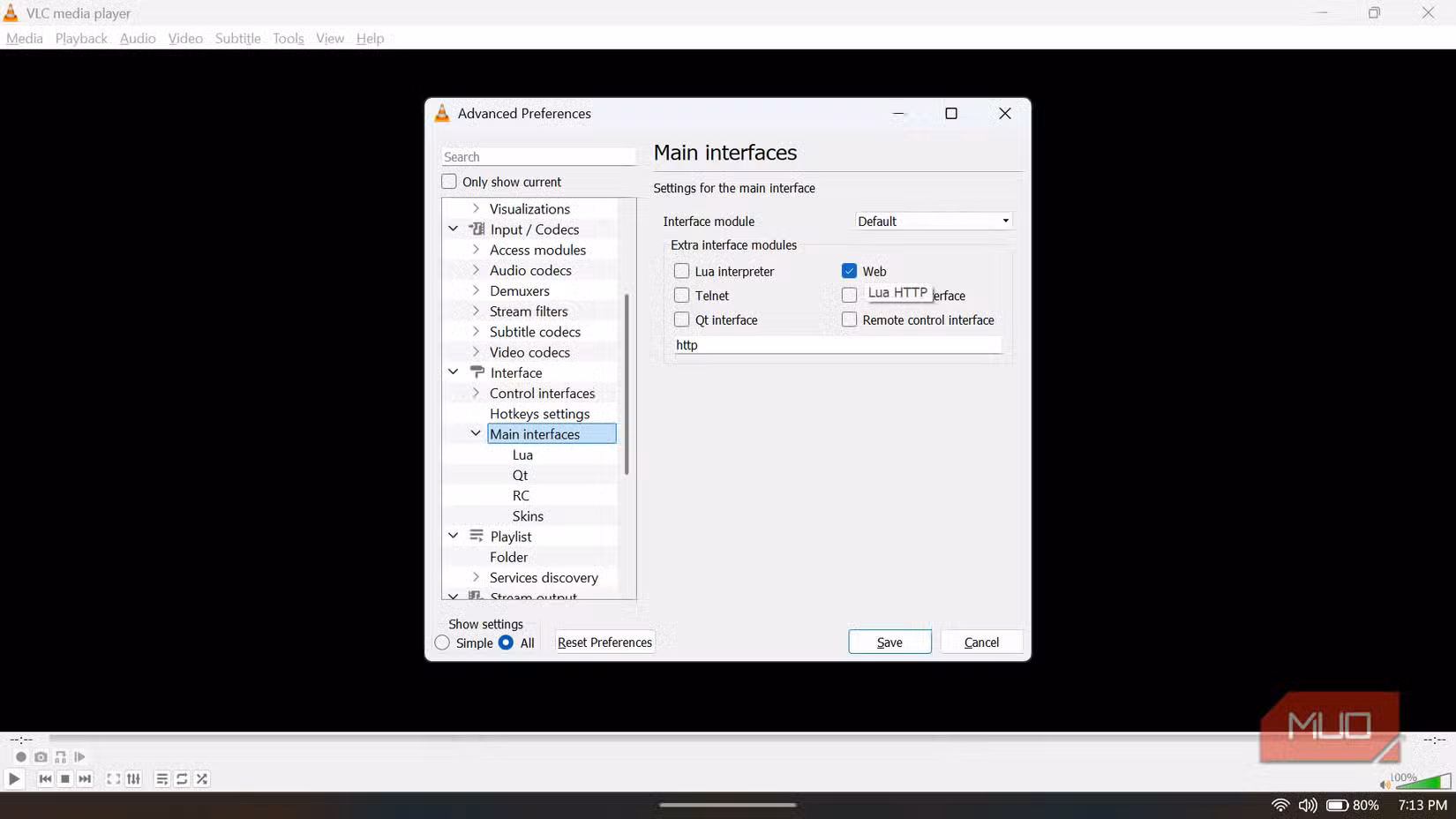Expand the Subtitle codecs branch

pyautogui.click(x=476, y=332)
